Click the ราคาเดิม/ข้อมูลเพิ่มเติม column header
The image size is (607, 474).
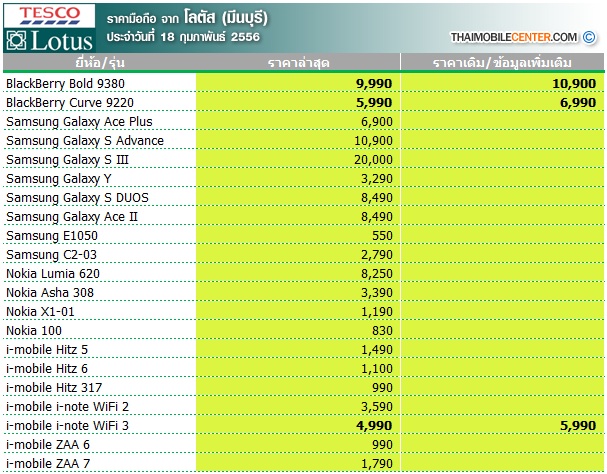(x=502, y=62)
